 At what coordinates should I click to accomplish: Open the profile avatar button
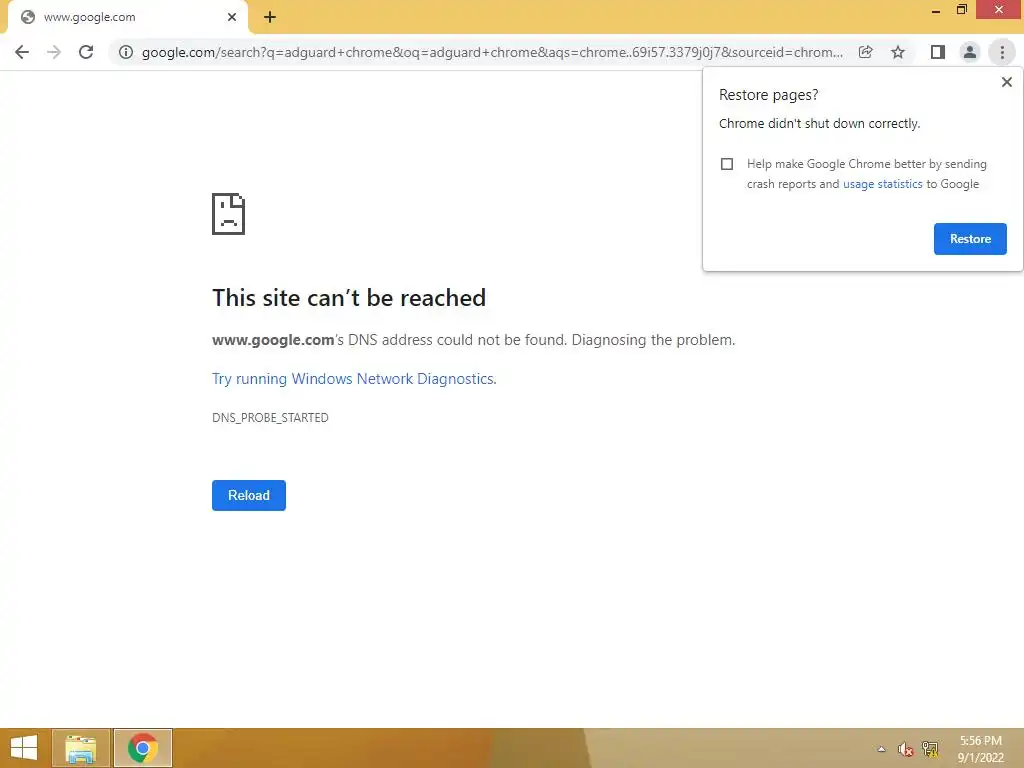[970, 52]
